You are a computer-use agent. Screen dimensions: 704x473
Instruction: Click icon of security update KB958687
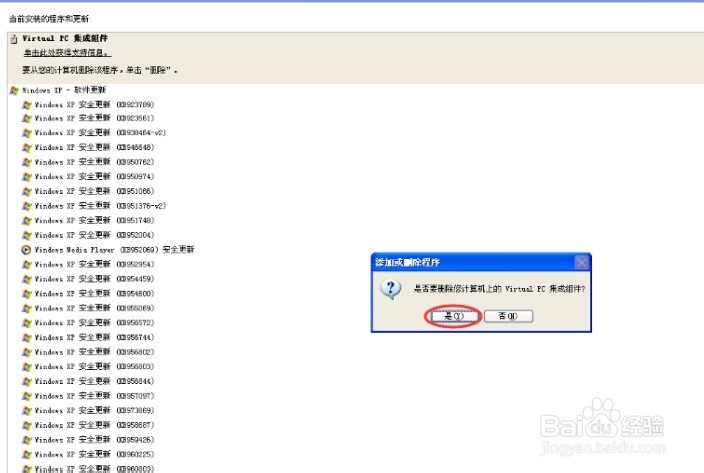[27, 425]
